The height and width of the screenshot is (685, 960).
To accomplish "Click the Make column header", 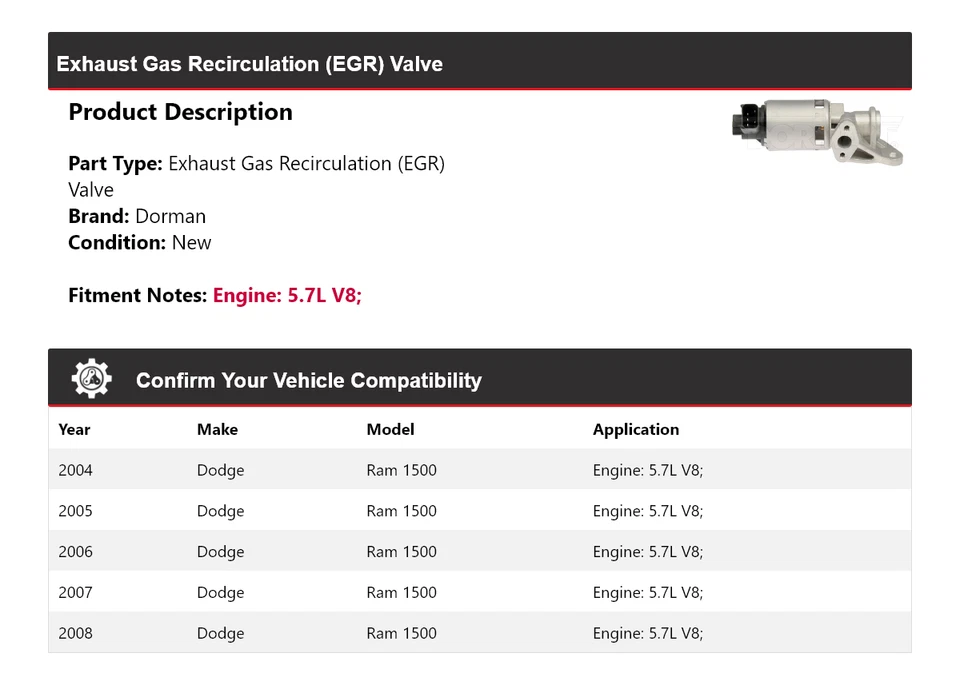I will (217, 429).
